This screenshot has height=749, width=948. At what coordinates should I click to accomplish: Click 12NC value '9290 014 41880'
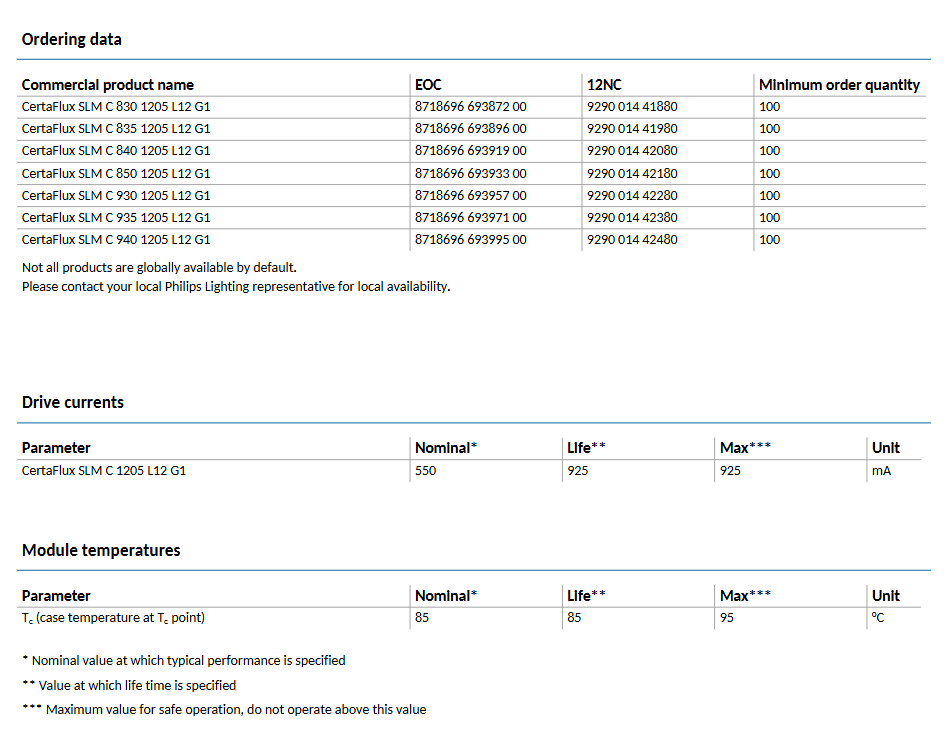(x=632, y=107)
